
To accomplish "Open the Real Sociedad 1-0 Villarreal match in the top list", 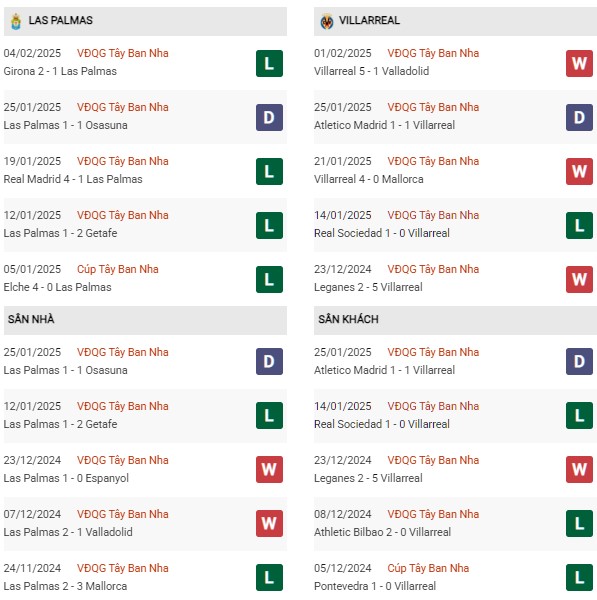I will [382, 233].
